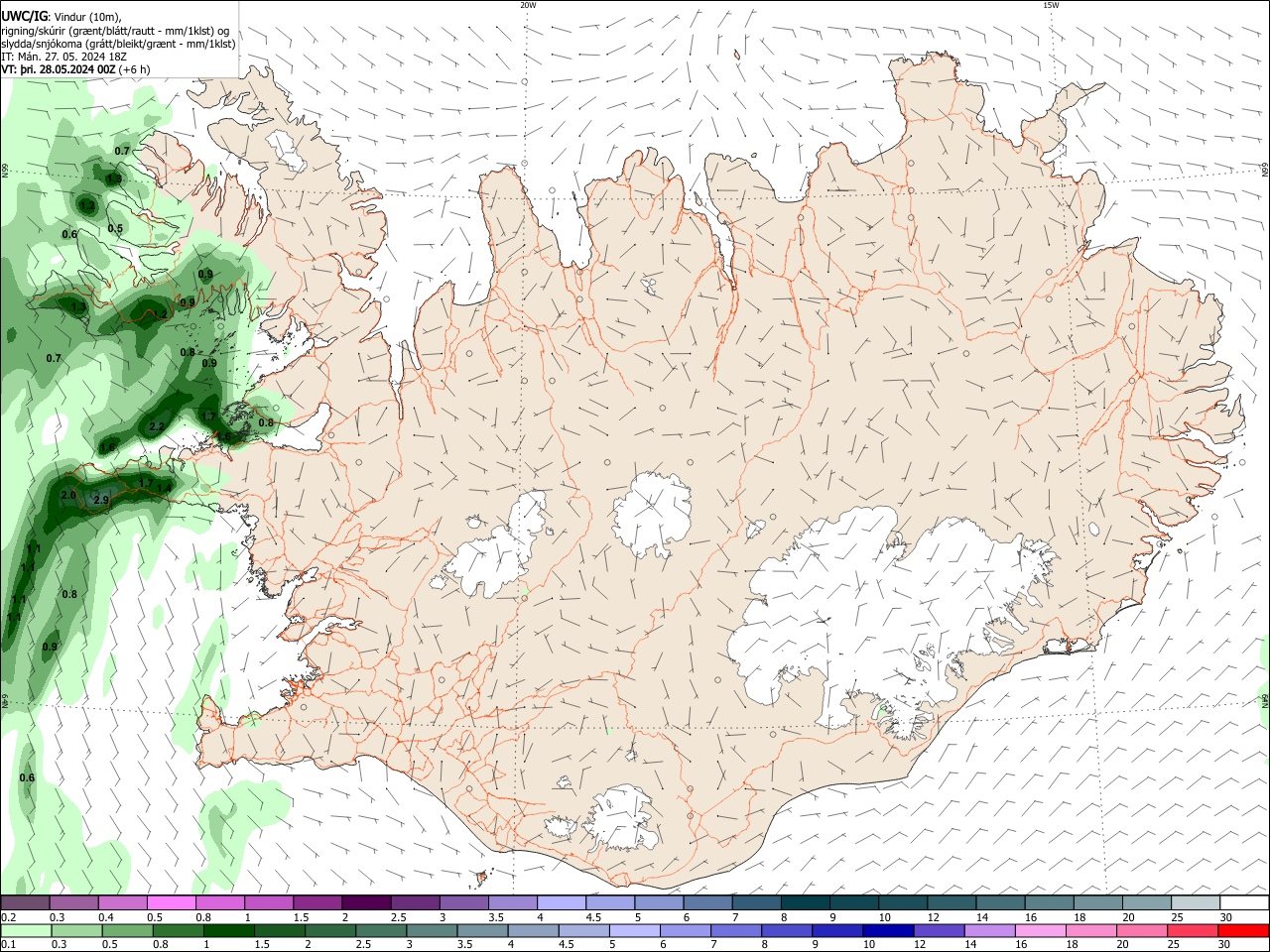
Task: Click the '0.4' legend label
Action: click(106, 917)
